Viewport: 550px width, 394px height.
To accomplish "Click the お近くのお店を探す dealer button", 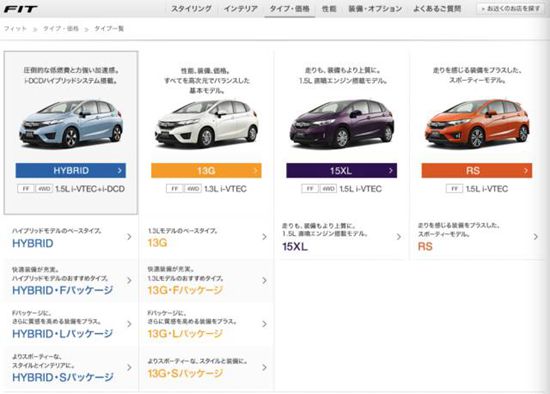I will (x=511, y=9).
